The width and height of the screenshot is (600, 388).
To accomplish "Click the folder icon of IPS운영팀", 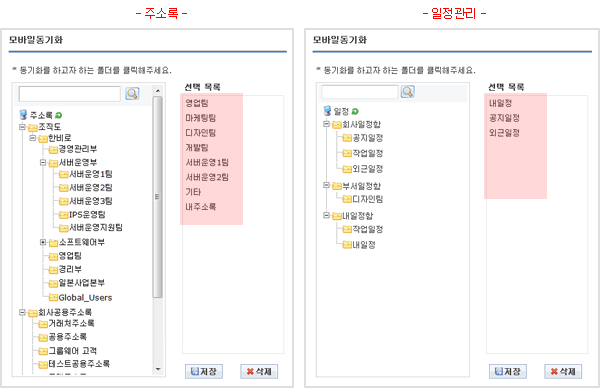I will click(64, 215).
